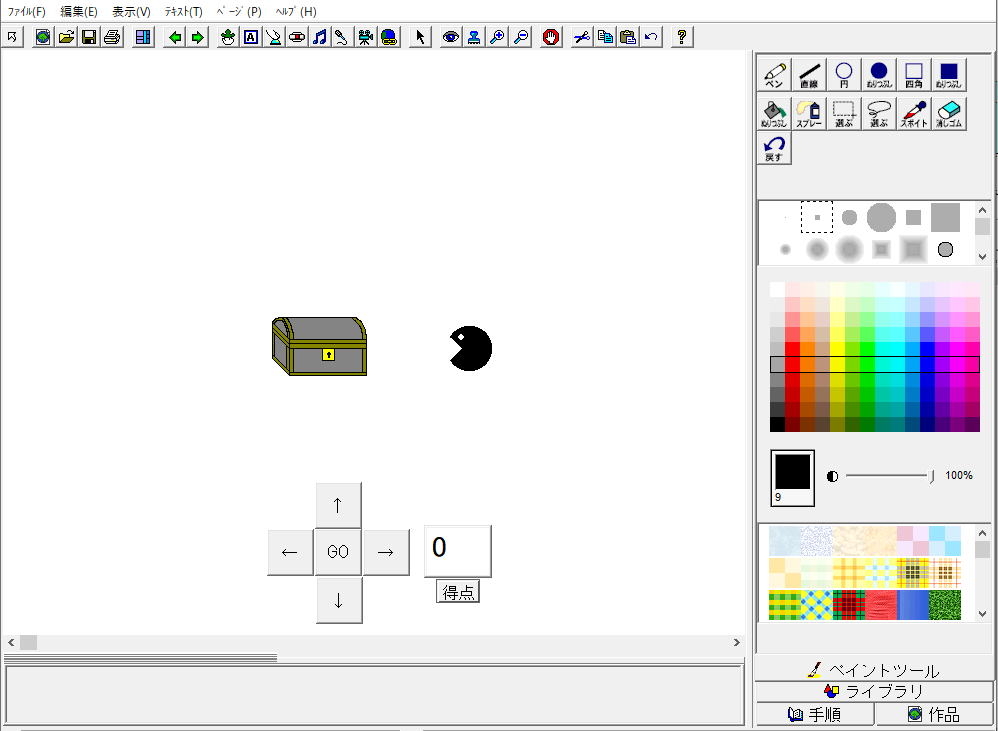The width and height of the screenshot is (998, 731).
Task: Click the red stop hand icon
Action: click(551, 37)
